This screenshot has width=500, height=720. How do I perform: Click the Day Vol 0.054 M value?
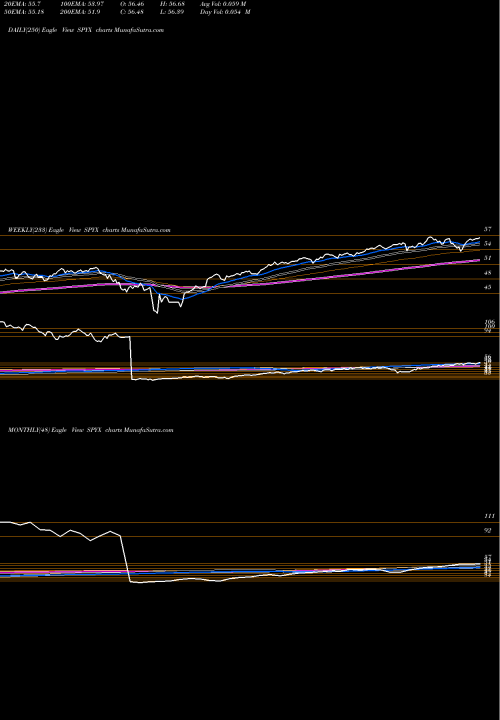[x=225, y=11]
